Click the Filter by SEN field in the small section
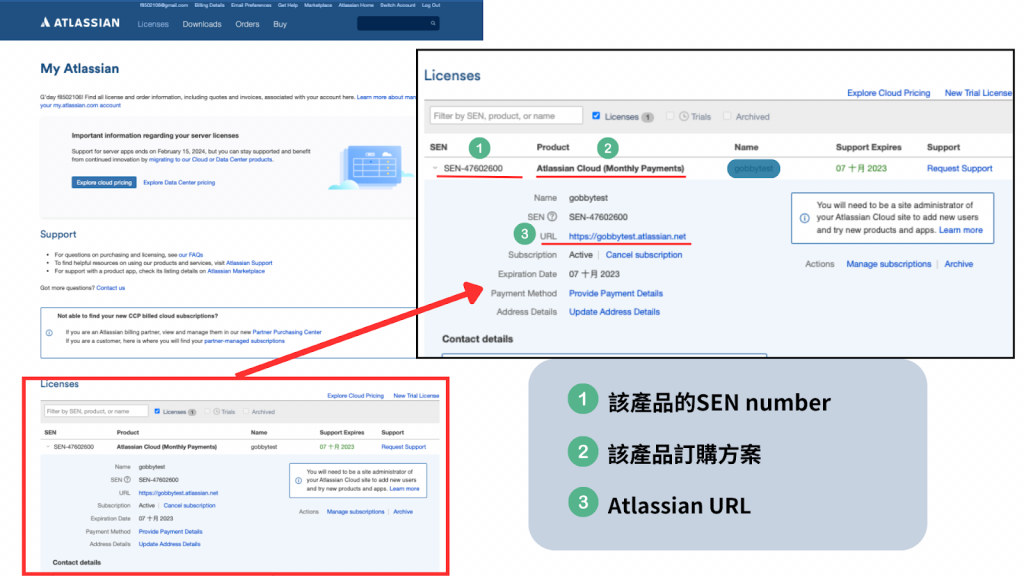1024x576 pixels. (96, 411)
